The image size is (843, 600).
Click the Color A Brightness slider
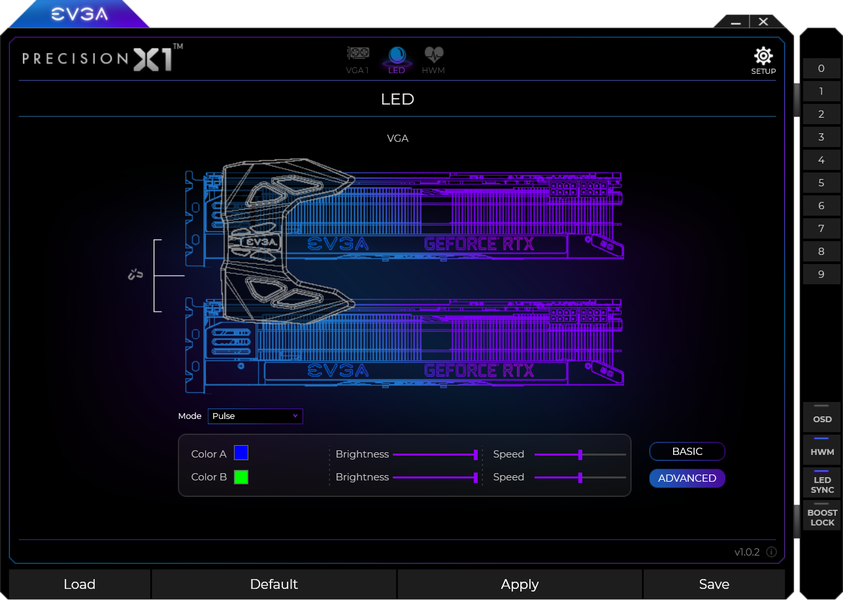tap(435, 455)
